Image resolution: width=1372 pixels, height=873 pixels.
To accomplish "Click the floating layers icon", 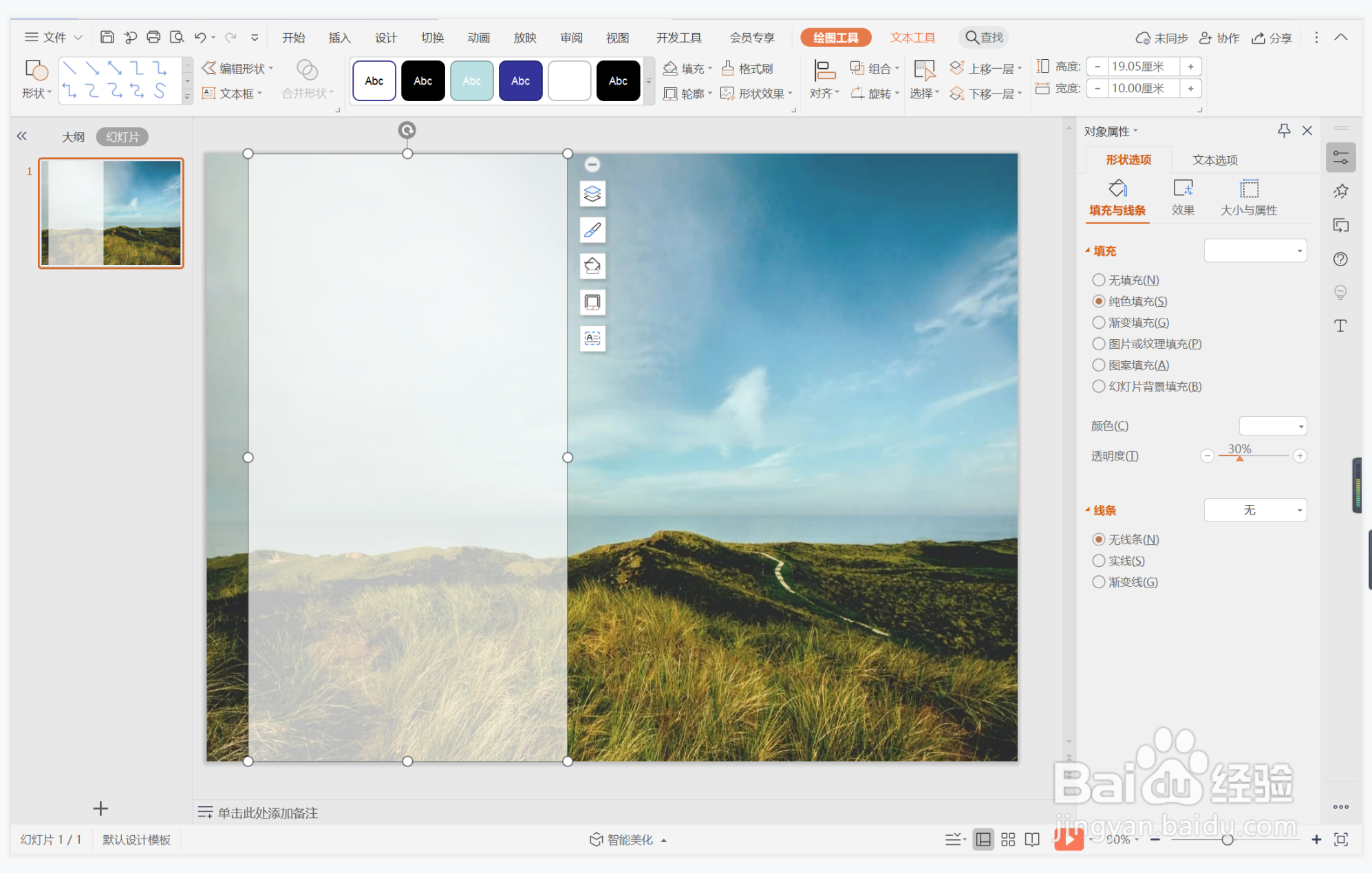I will pos(592,194).
